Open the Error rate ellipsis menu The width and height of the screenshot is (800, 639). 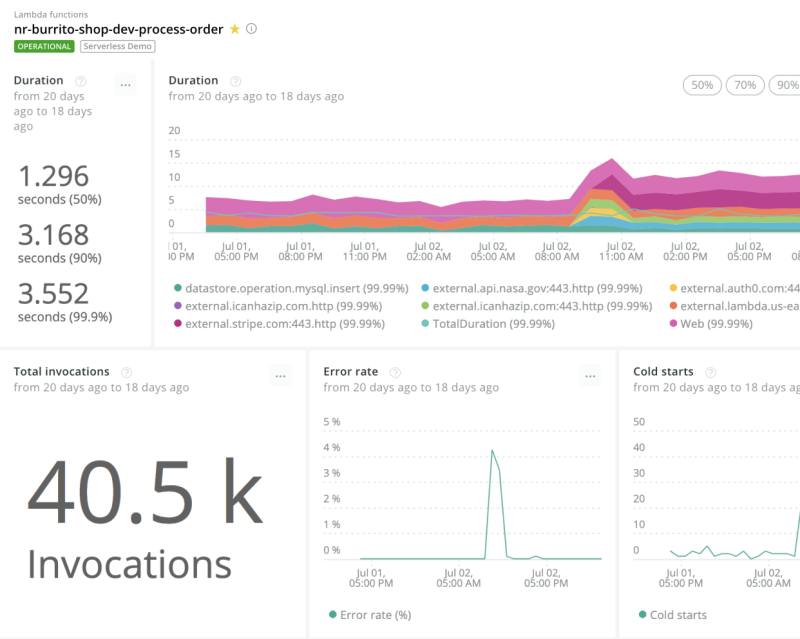pyautogui.click(x=591, y=376)
